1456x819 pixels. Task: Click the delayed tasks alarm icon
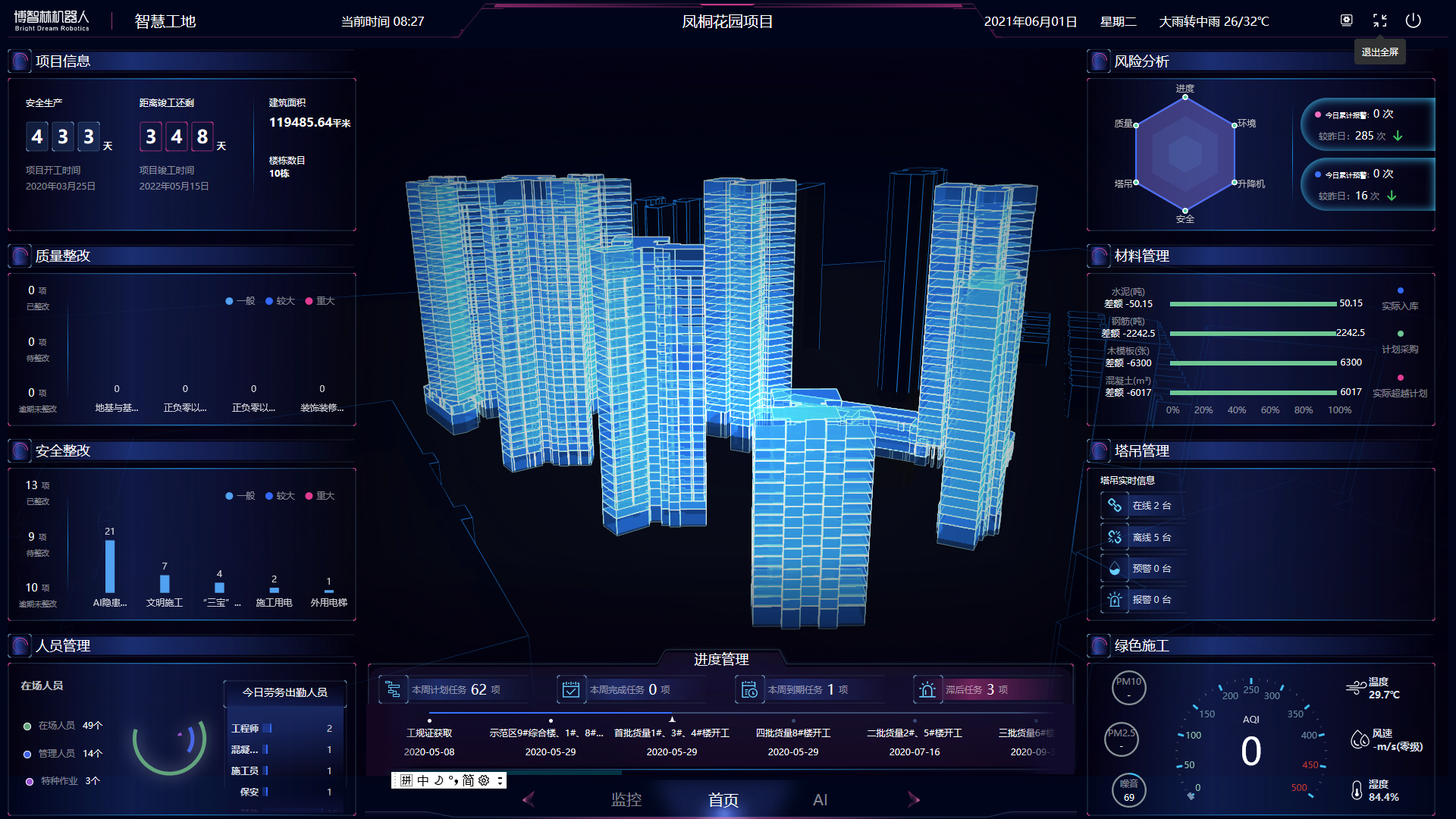927,689
